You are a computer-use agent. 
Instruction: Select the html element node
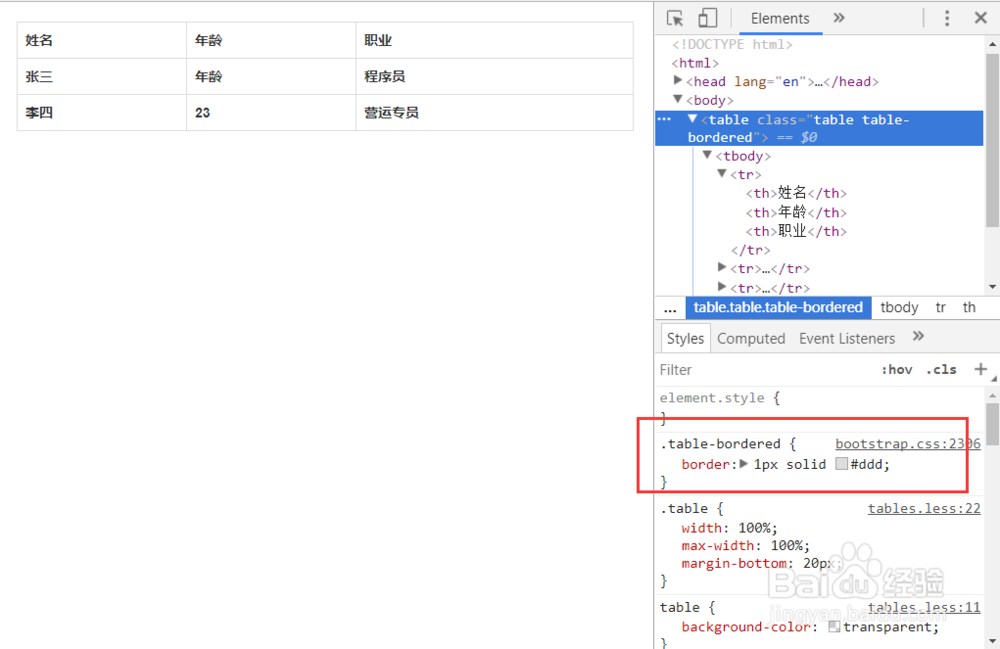pyautogui.click(x=695, y=63)
